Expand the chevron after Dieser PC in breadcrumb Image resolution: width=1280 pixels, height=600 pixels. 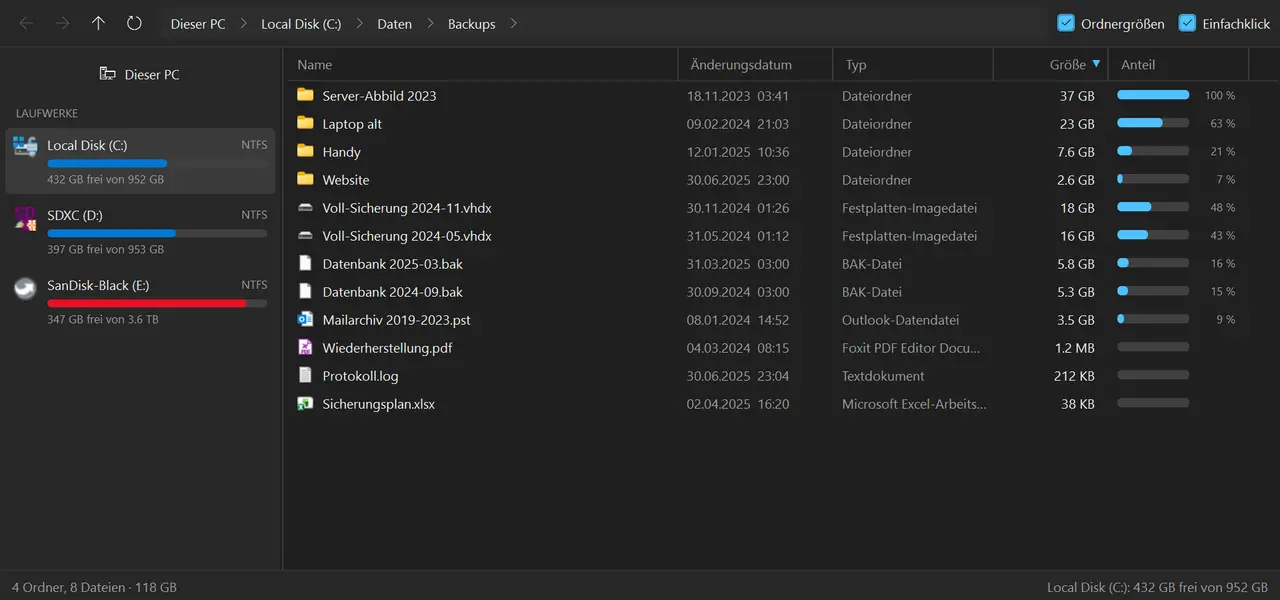(x=243, y=23)
